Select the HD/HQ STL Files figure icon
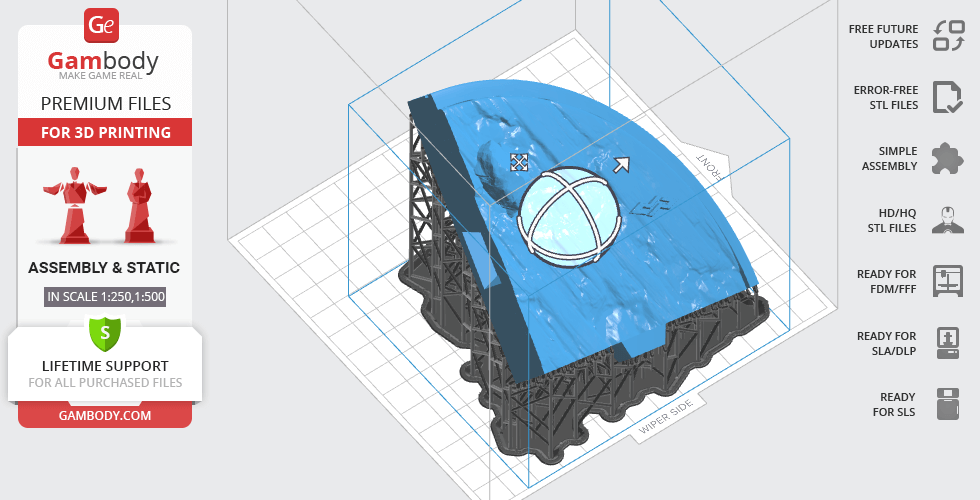The width and height of the screenshot is (980, 500). tap(947, 219)
